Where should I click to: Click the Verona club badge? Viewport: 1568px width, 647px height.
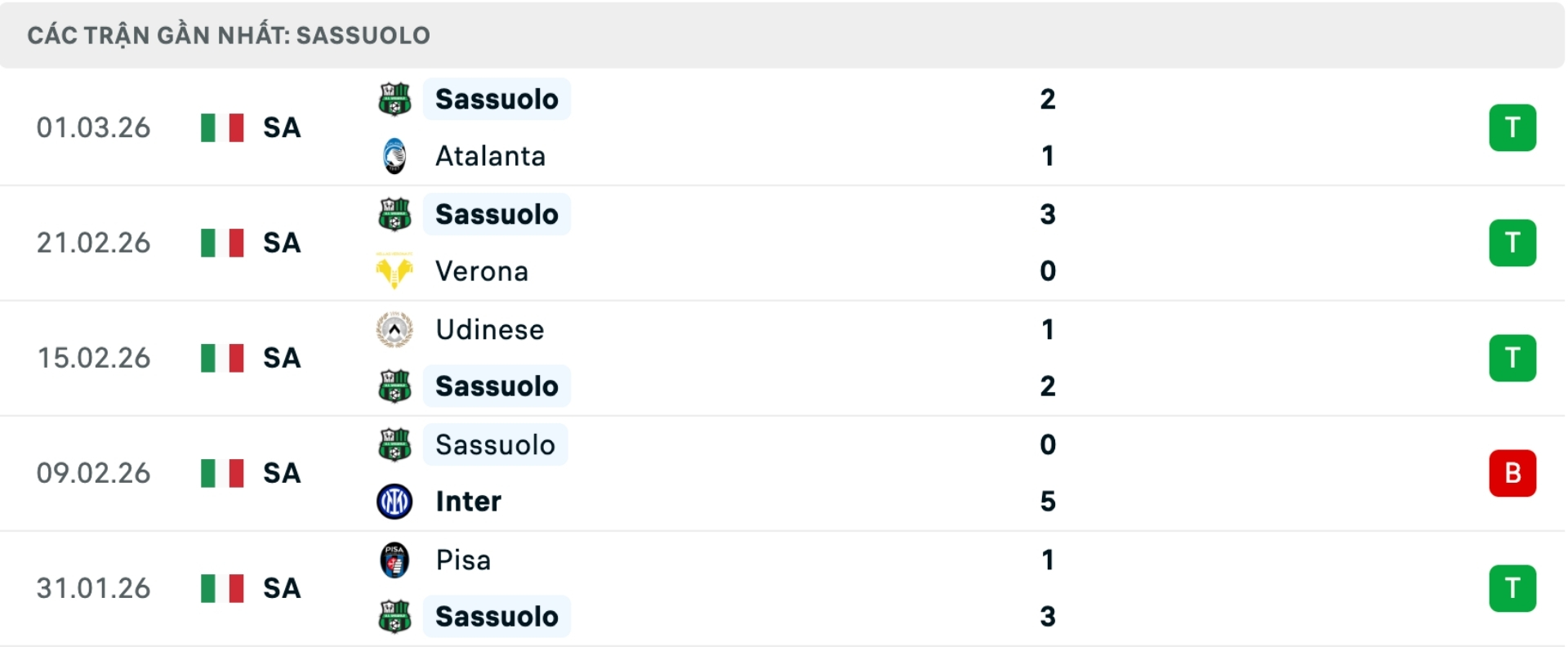tap(395, 270)
